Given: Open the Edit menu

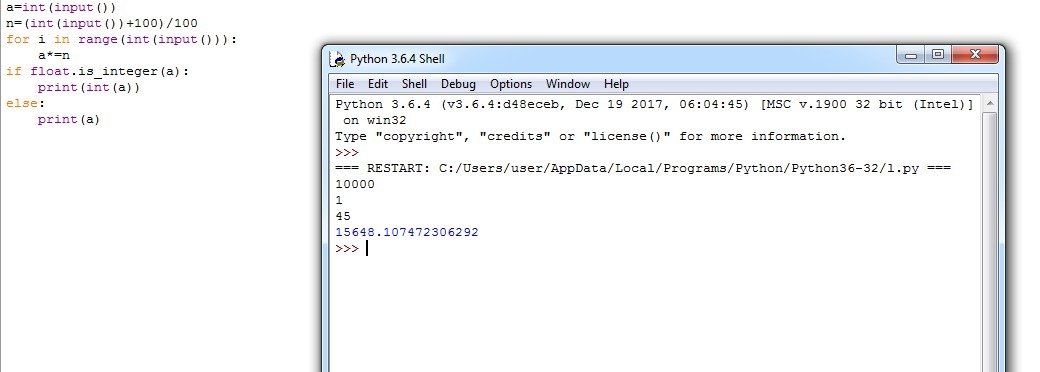Looking at the screenshot, I should click(378, 84).
